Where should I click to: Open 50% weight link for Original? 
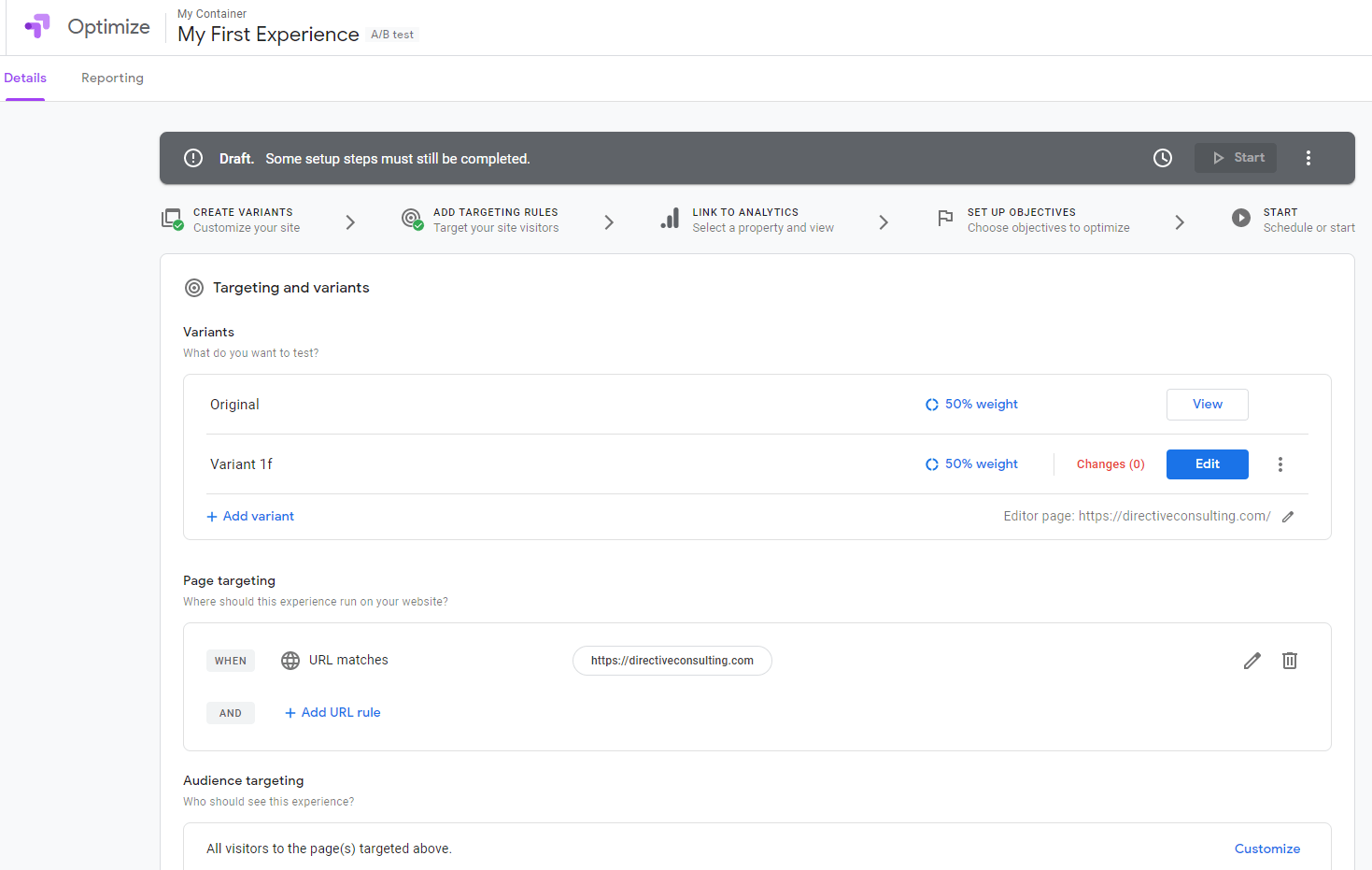click(x=982, y=404)
